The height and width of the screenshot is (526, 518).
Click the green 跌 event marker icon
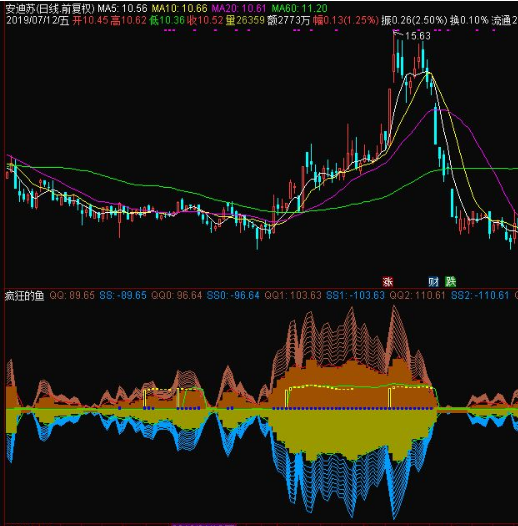click(450, 281)
